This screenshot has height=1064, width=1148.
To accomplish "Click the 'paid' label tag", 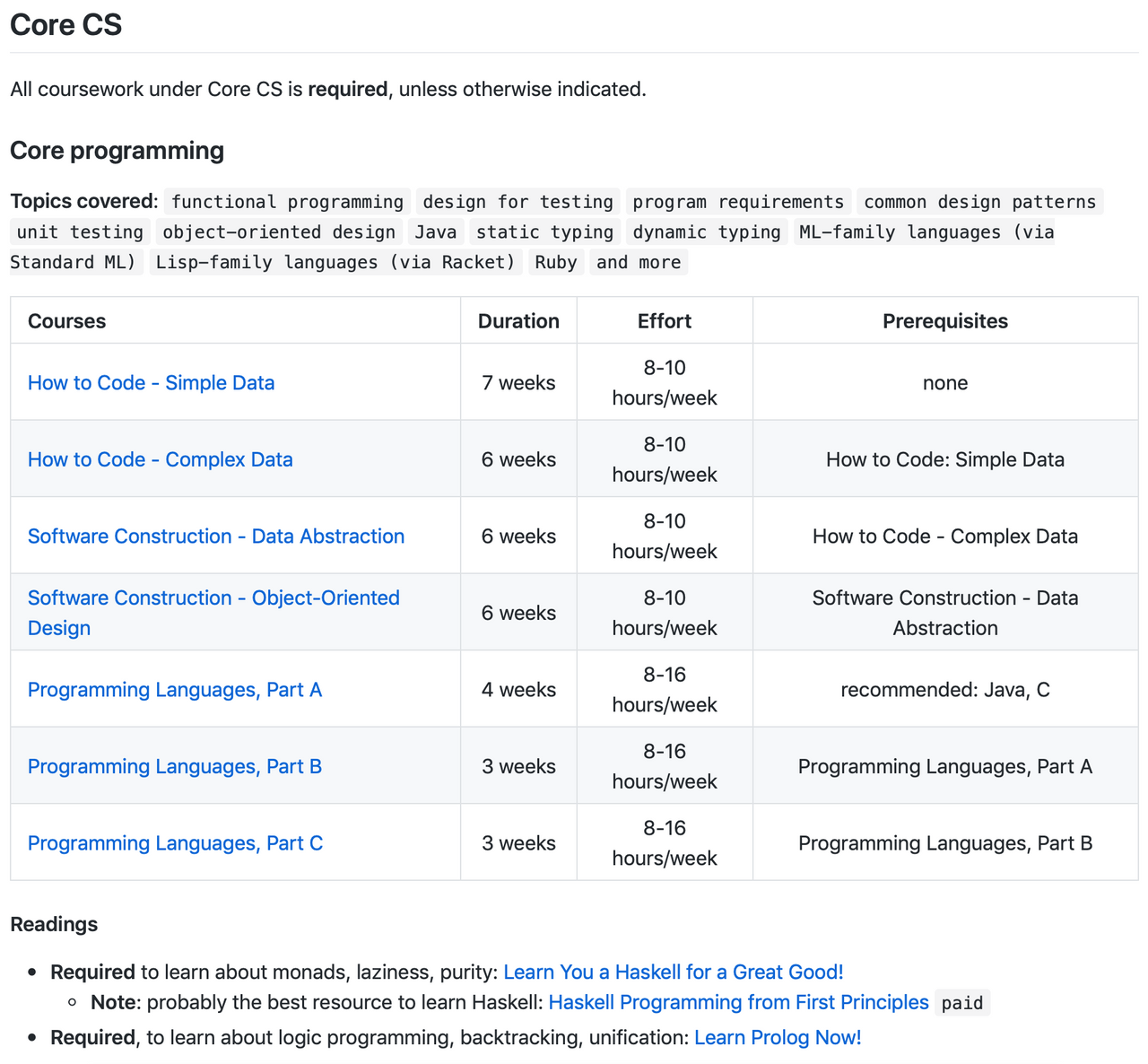I will (961, 1003).
